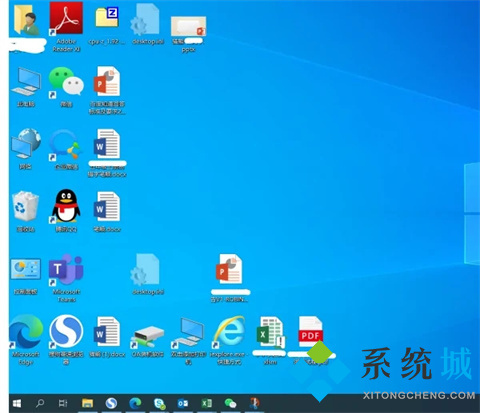Open the add-printer computer shortcut on the desktop

coord(188,333)
